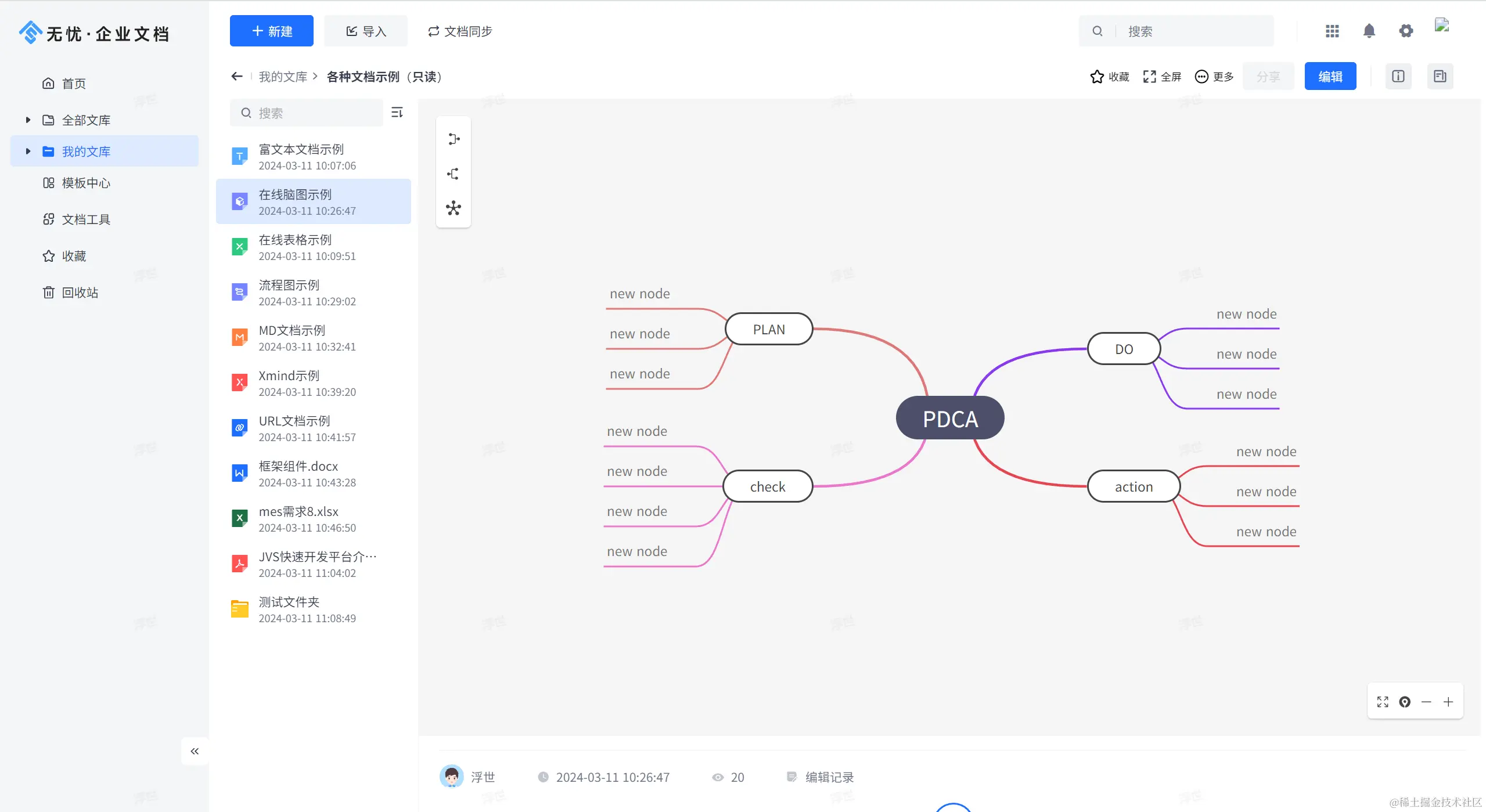The height and width of the screenshot is (812, 1486).
Task: Click the file list search field
Action: (314, 113)
